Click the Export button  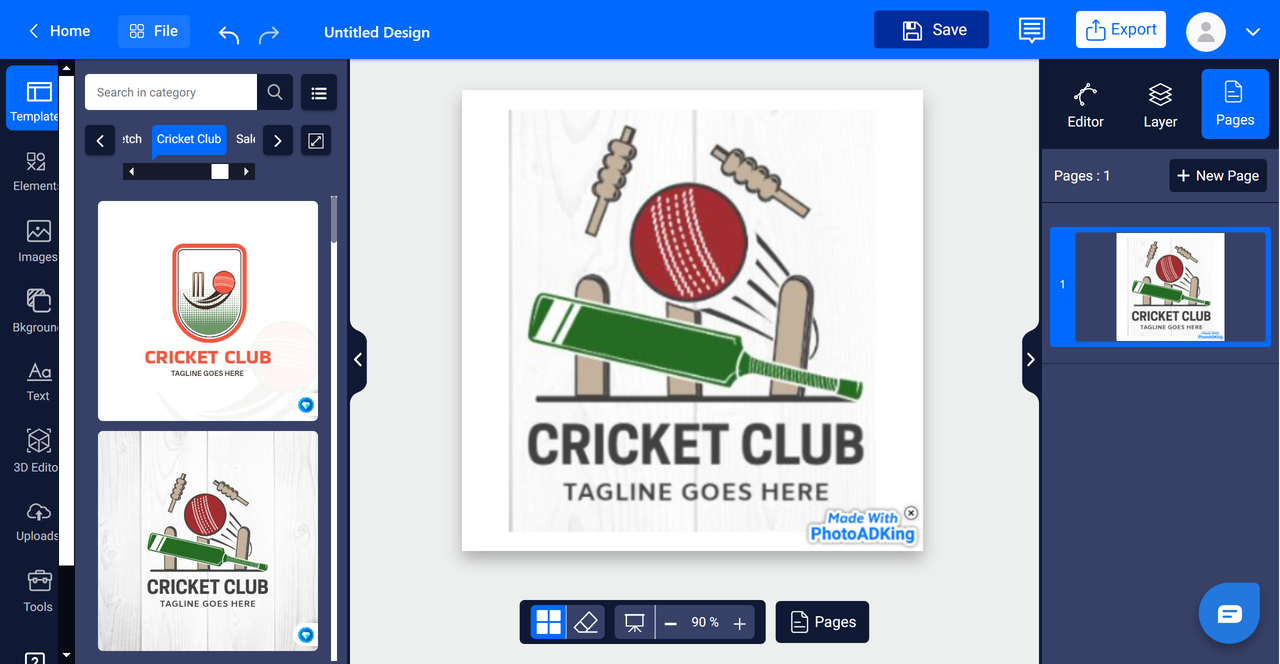(x=1121, y=29)
